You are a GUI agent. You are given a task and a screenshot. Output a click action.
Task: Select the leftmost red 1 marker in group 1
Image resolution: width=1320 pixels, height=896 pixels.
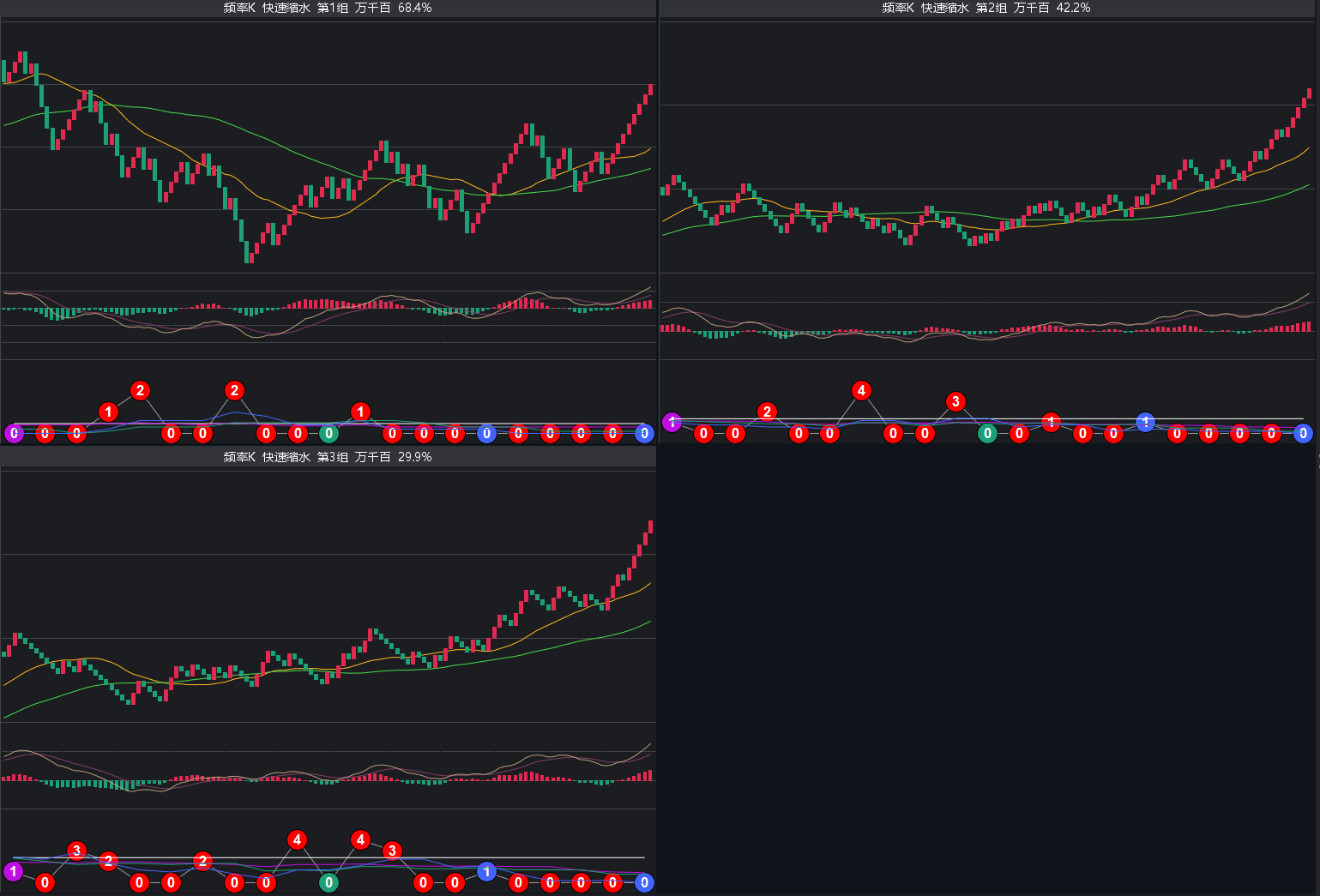tap(108, 412)
